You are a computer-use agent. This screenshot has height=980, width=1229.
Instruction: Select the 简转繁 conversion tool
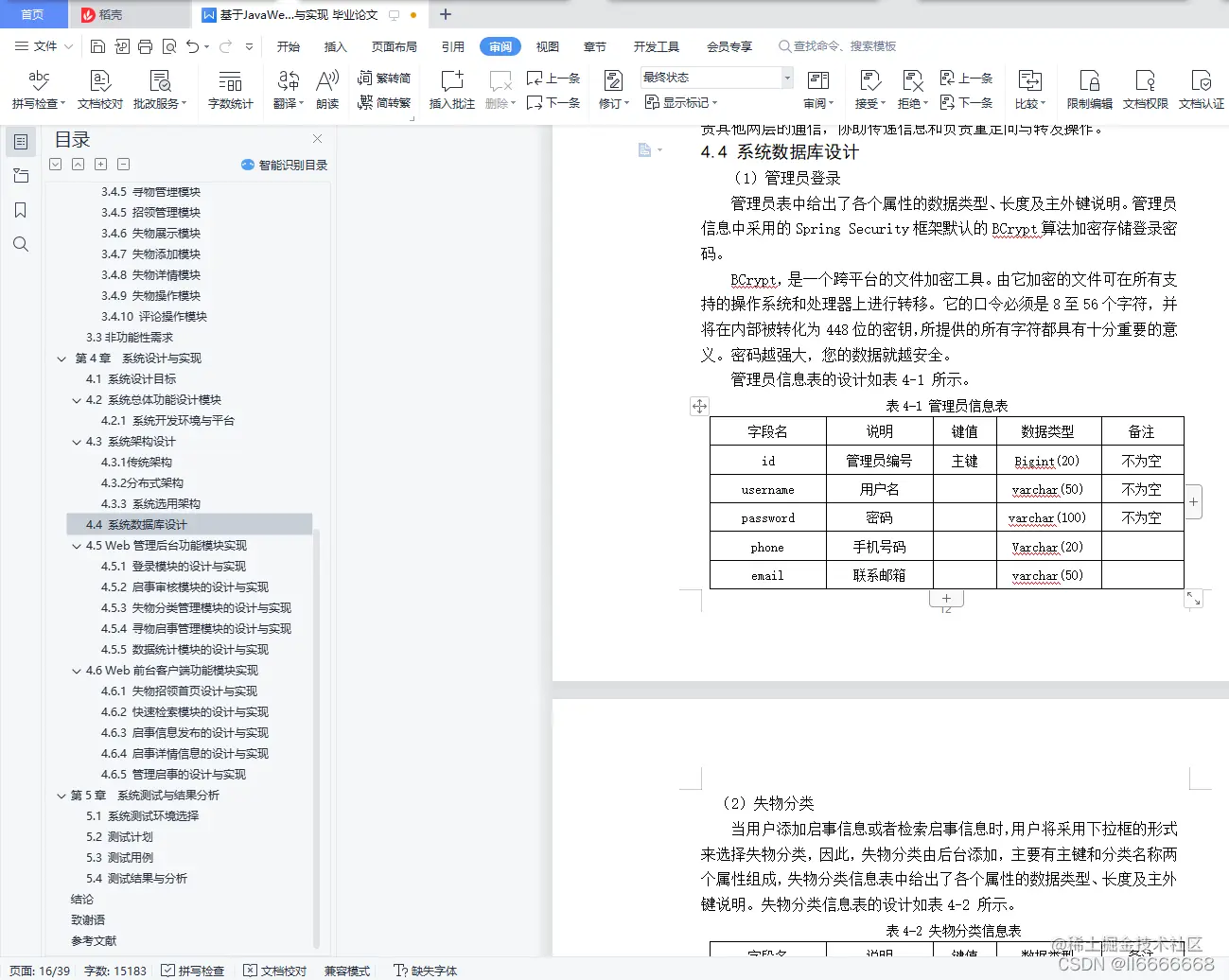tap(384, 103)
